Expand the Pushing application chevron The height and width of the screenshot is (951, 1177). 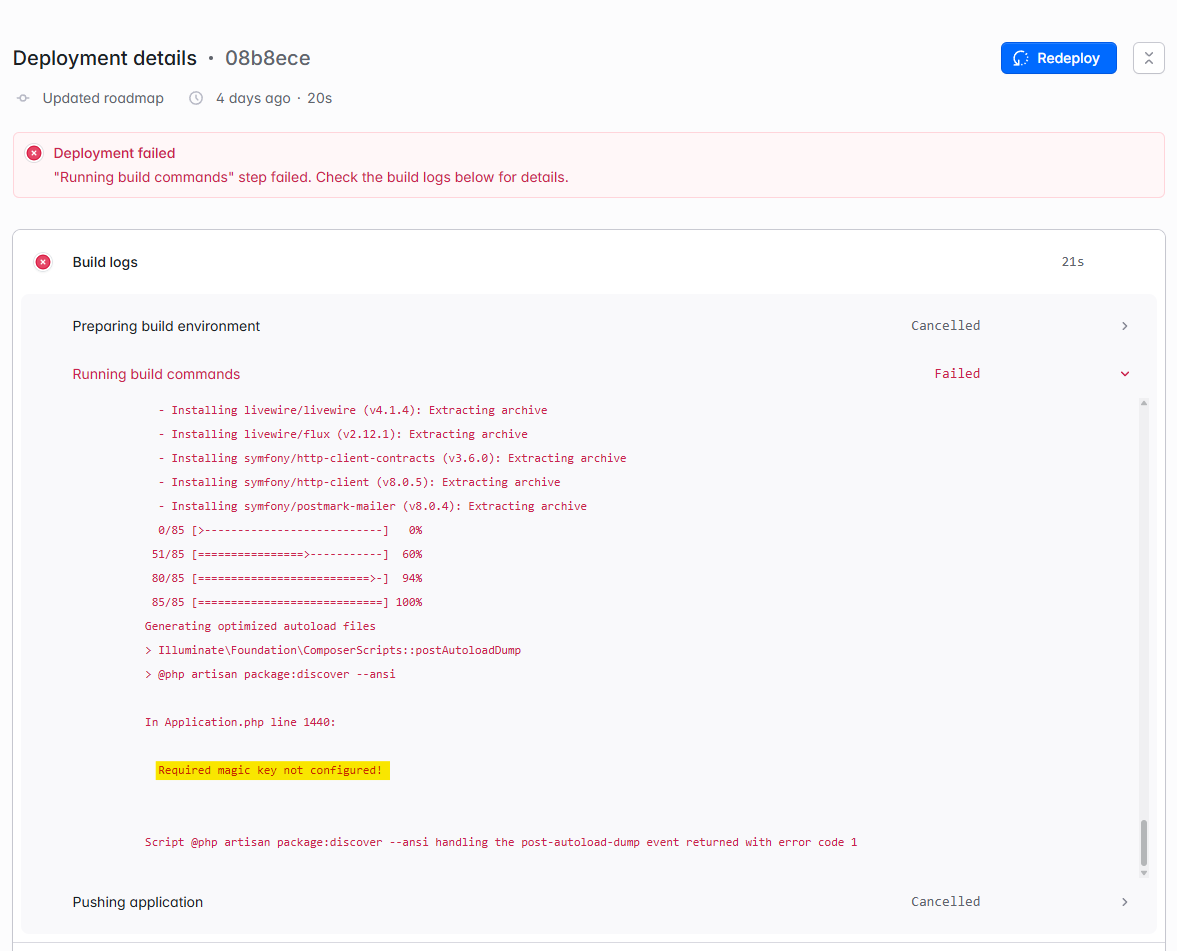click(1124, 902)
